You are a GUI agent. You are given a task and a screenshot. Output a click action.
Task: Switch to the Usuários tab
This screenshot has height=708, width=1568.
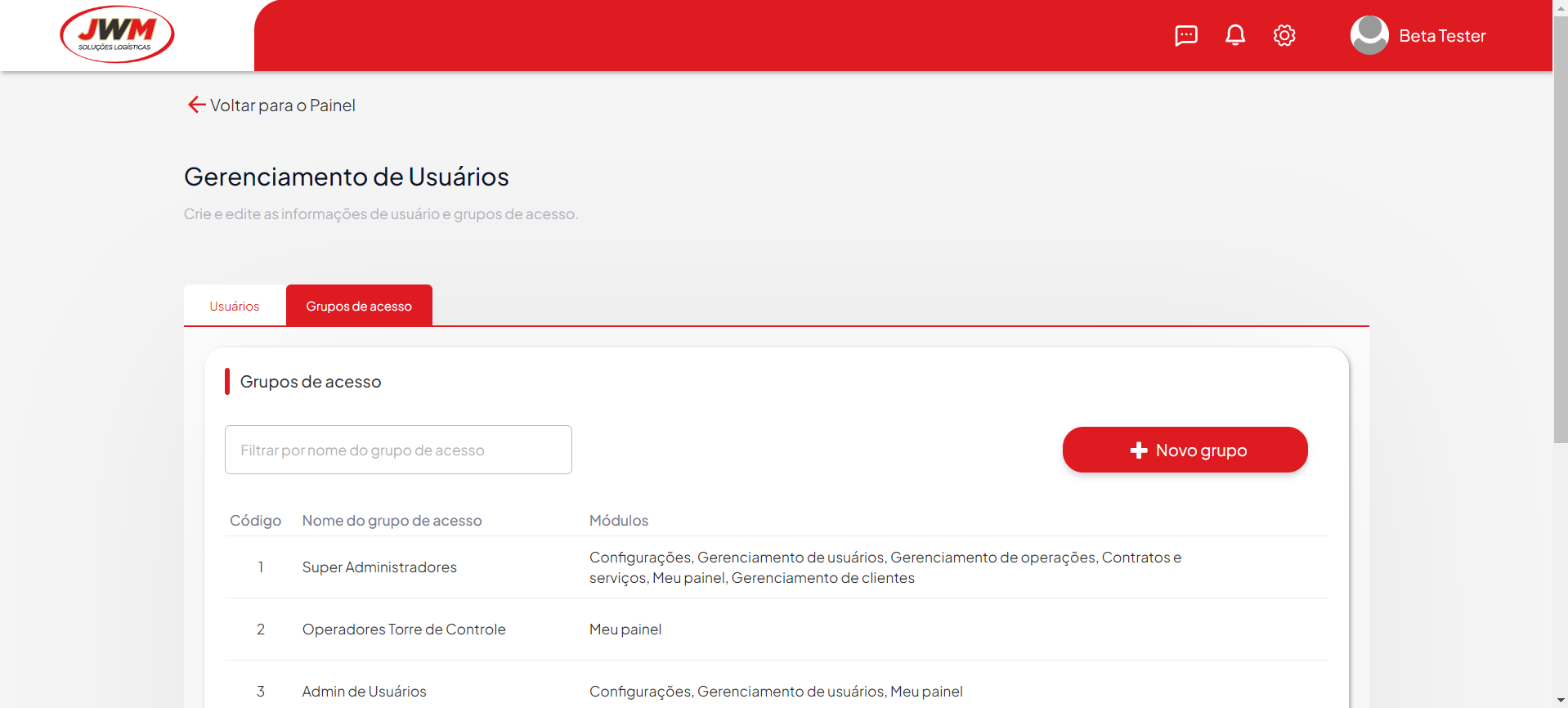(x=235, y=306)
